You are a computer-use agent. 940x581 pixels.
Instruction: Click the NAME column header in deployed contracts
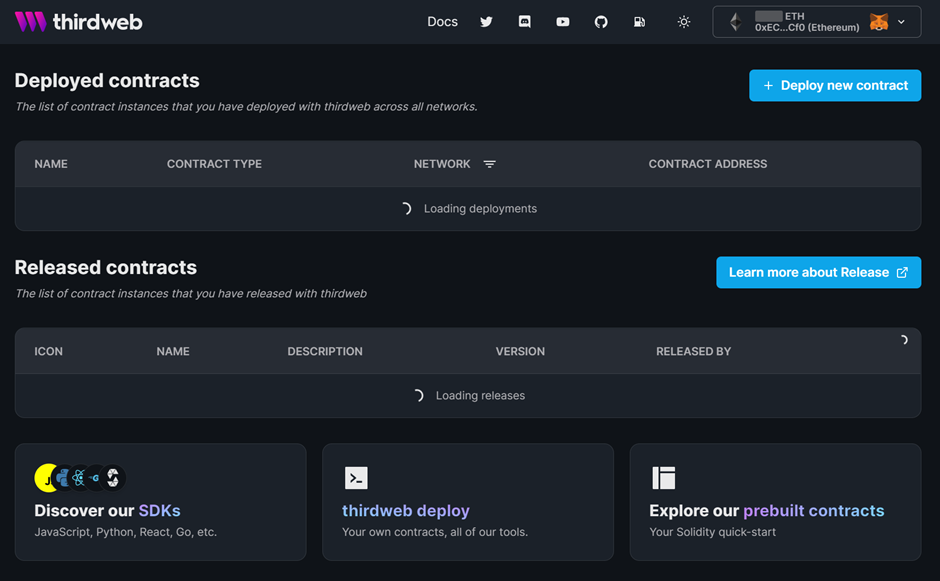tap(51, 164)
